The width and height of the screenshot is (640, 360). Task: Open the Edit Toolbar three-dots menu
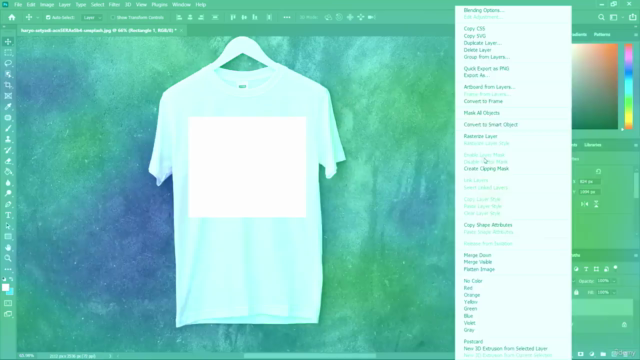(8, 269)
